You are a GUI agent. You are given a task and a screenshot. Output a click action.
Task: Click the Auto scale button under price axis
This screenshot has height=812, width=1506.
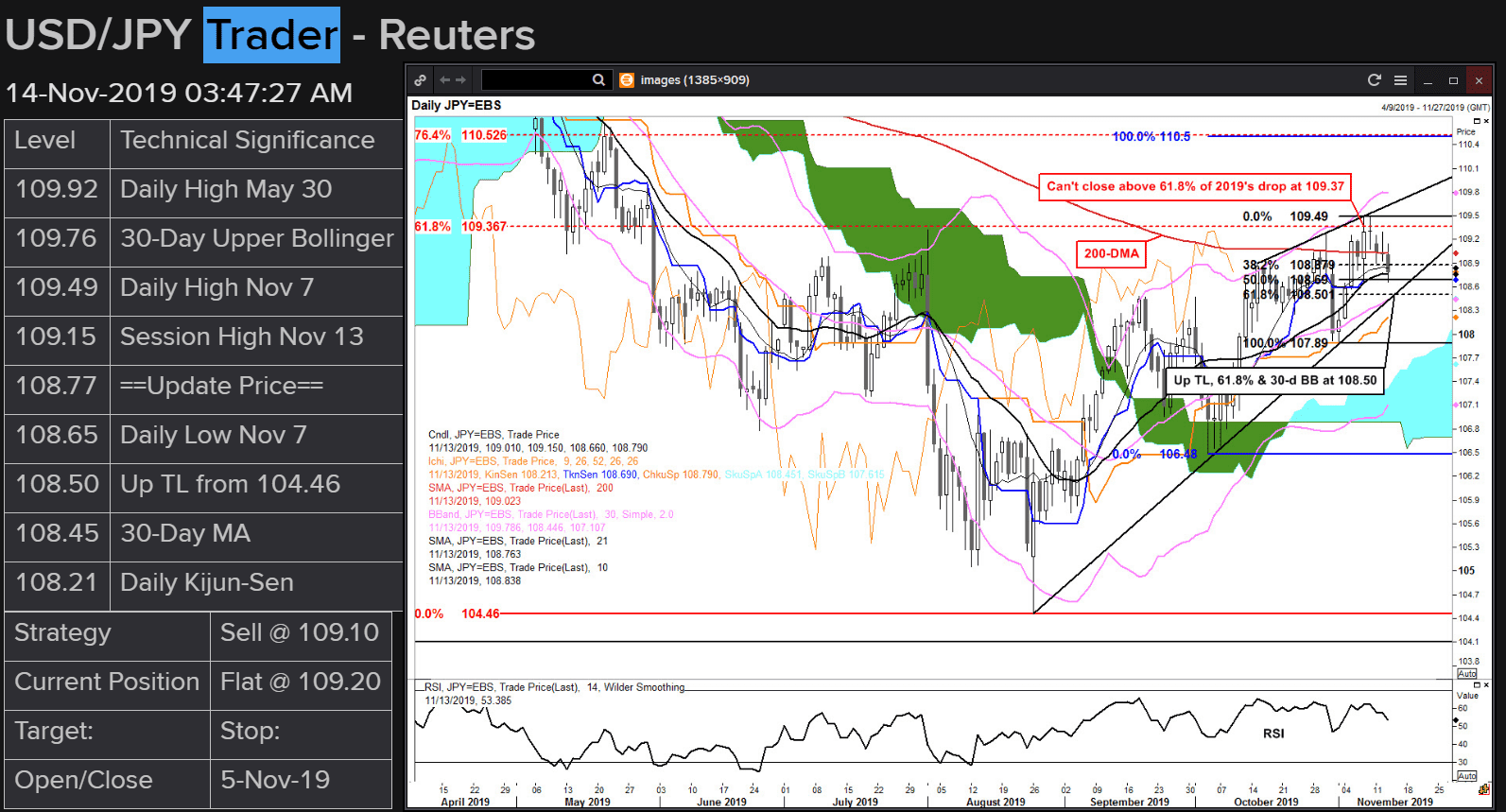pos(1467,674)
